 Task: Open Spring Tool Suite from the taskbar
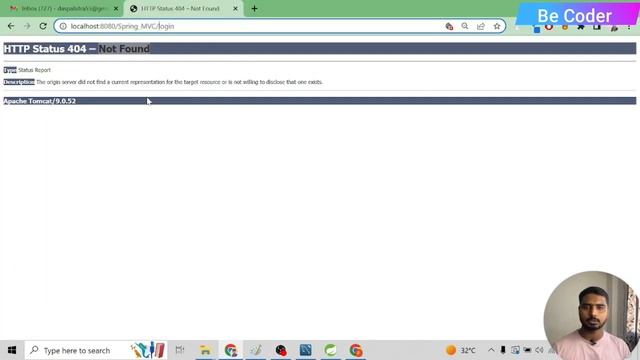[331, 350]
